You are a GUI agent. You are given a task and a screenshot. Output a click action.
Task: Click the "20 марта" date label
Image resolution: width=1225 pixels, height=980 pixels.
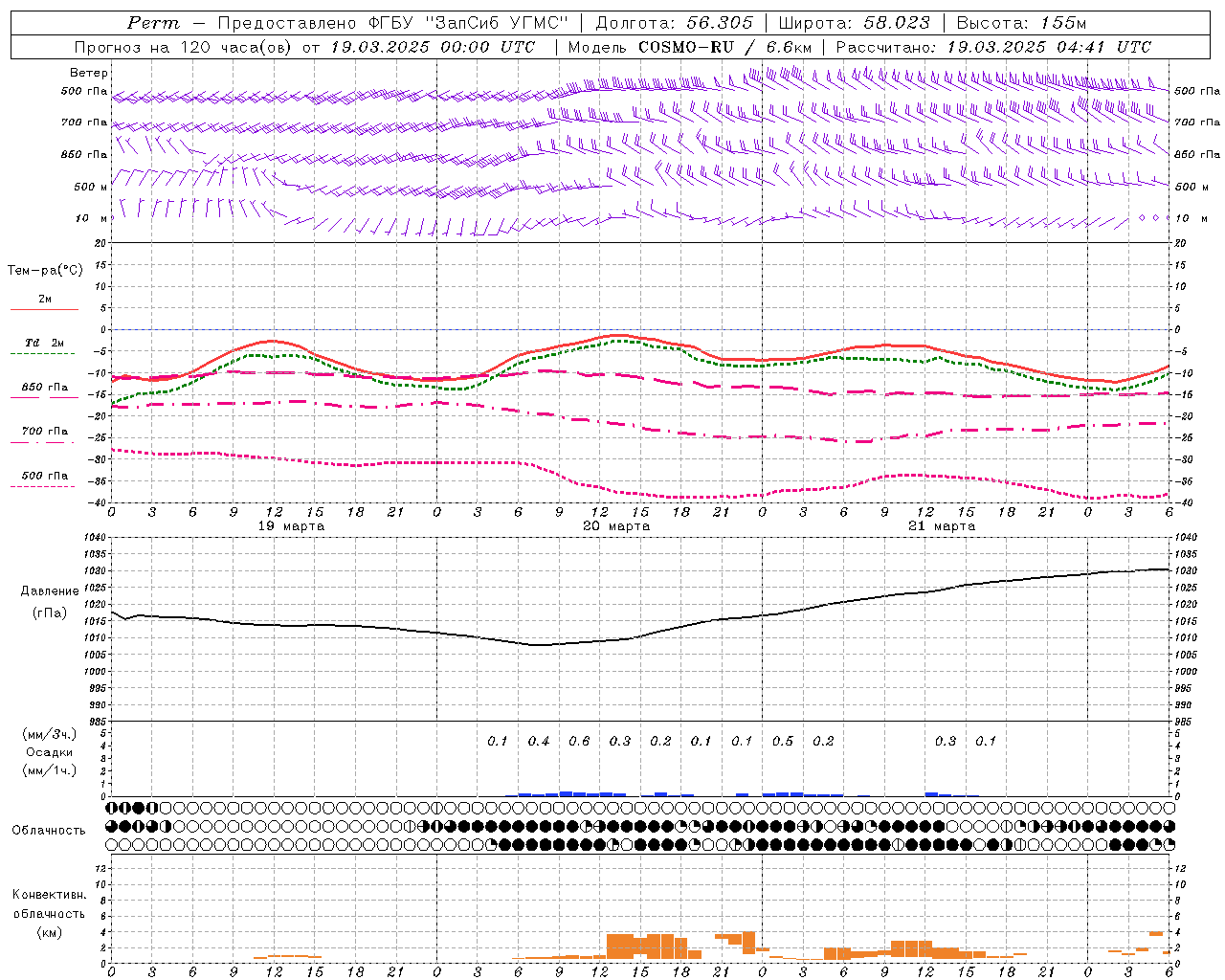616,526
